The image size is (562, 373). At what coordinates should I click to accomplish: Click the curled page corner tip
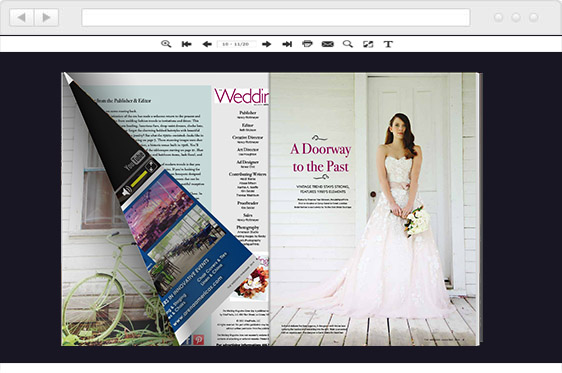click(x=67, y=78)
